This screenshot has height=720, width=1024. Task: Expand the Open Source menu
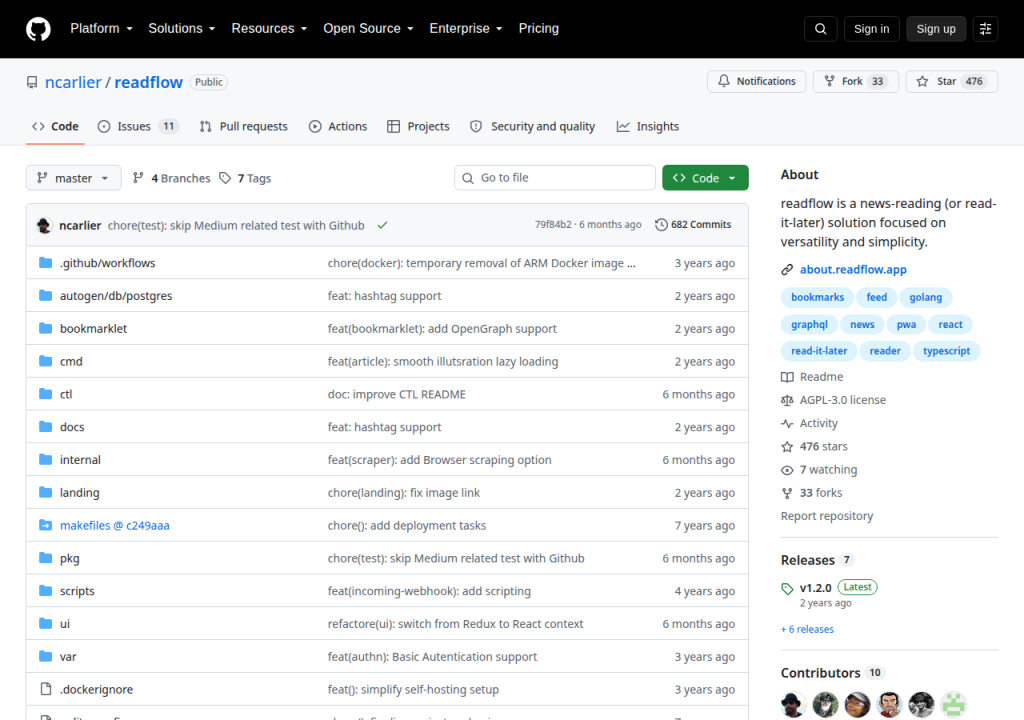(x=368, y=29)
